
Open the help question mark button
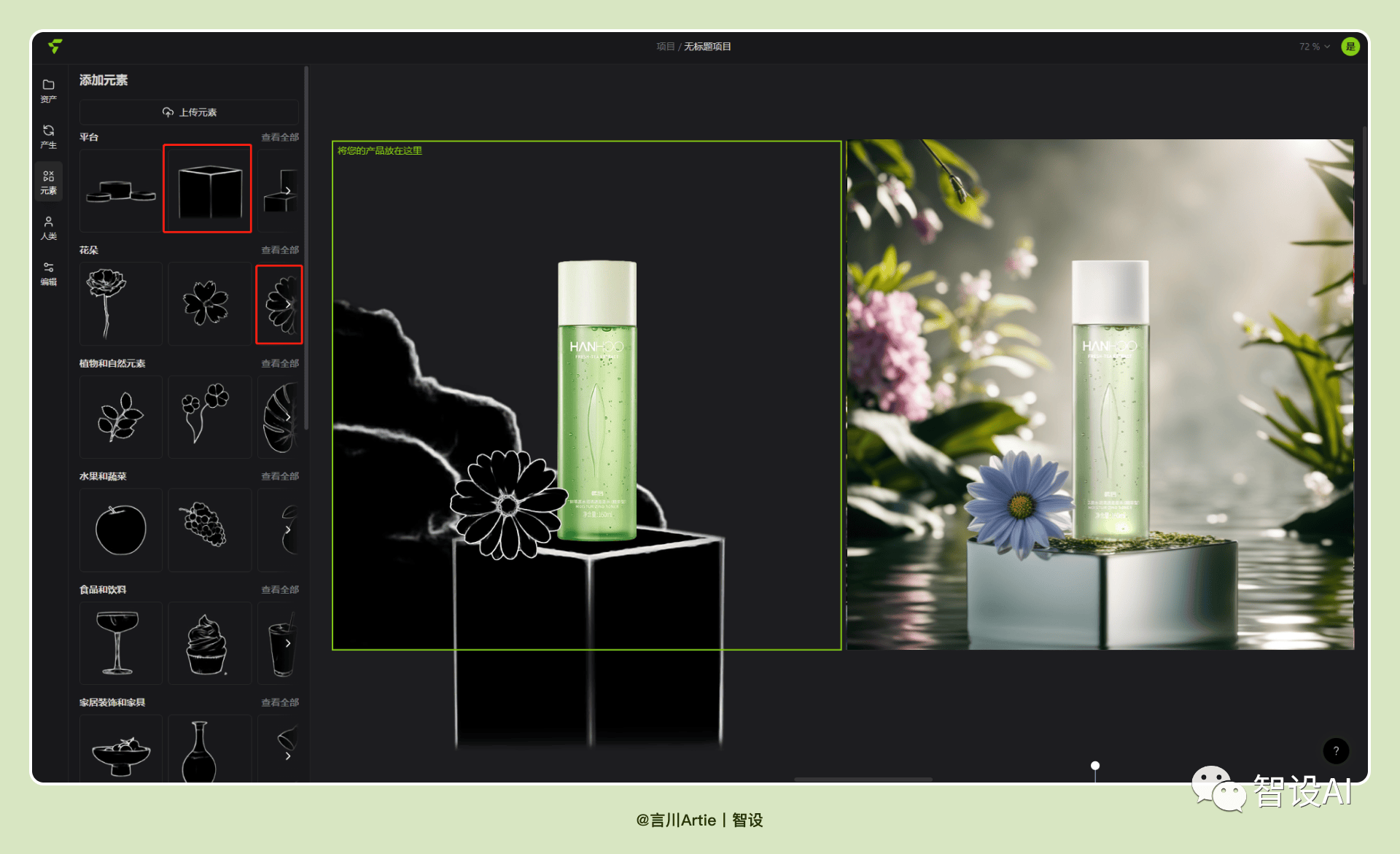coord(1336,750)
